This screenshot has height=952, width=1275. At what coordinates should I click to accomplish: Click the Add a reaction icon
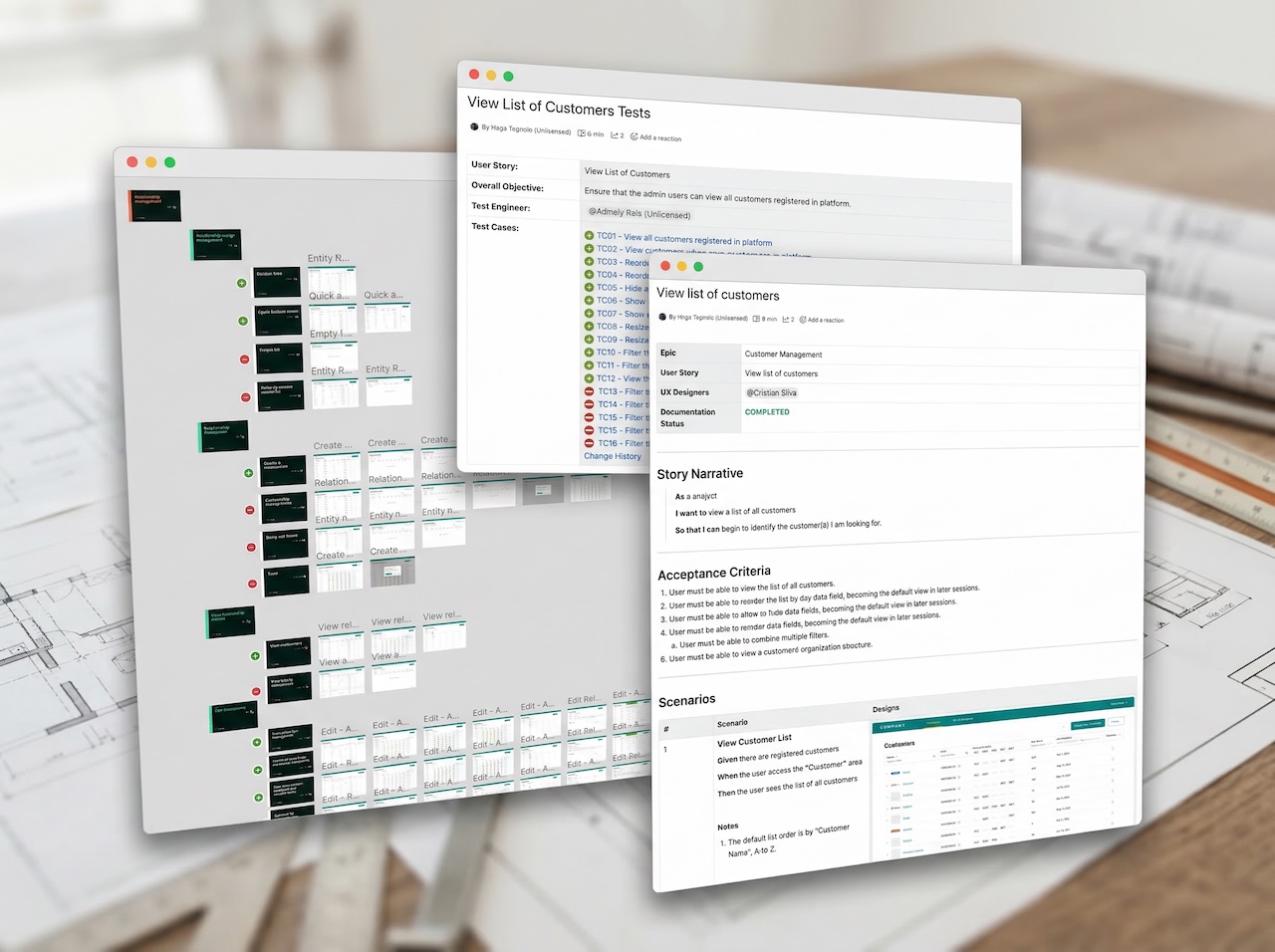pyautogui.click(x=804, y=320)
